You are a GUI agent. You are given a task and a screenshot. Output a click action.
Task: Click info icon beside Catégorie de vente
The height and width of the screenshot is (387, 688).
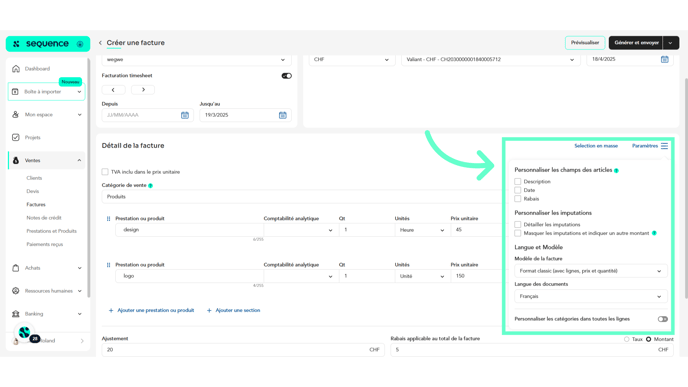tap(150, 186)
